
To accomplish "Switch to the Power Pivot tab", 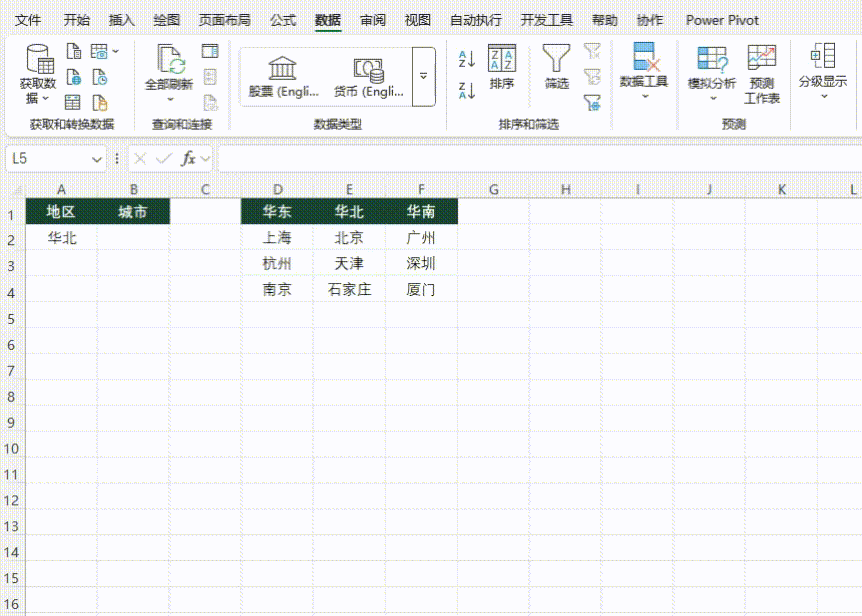I will 722,20.
